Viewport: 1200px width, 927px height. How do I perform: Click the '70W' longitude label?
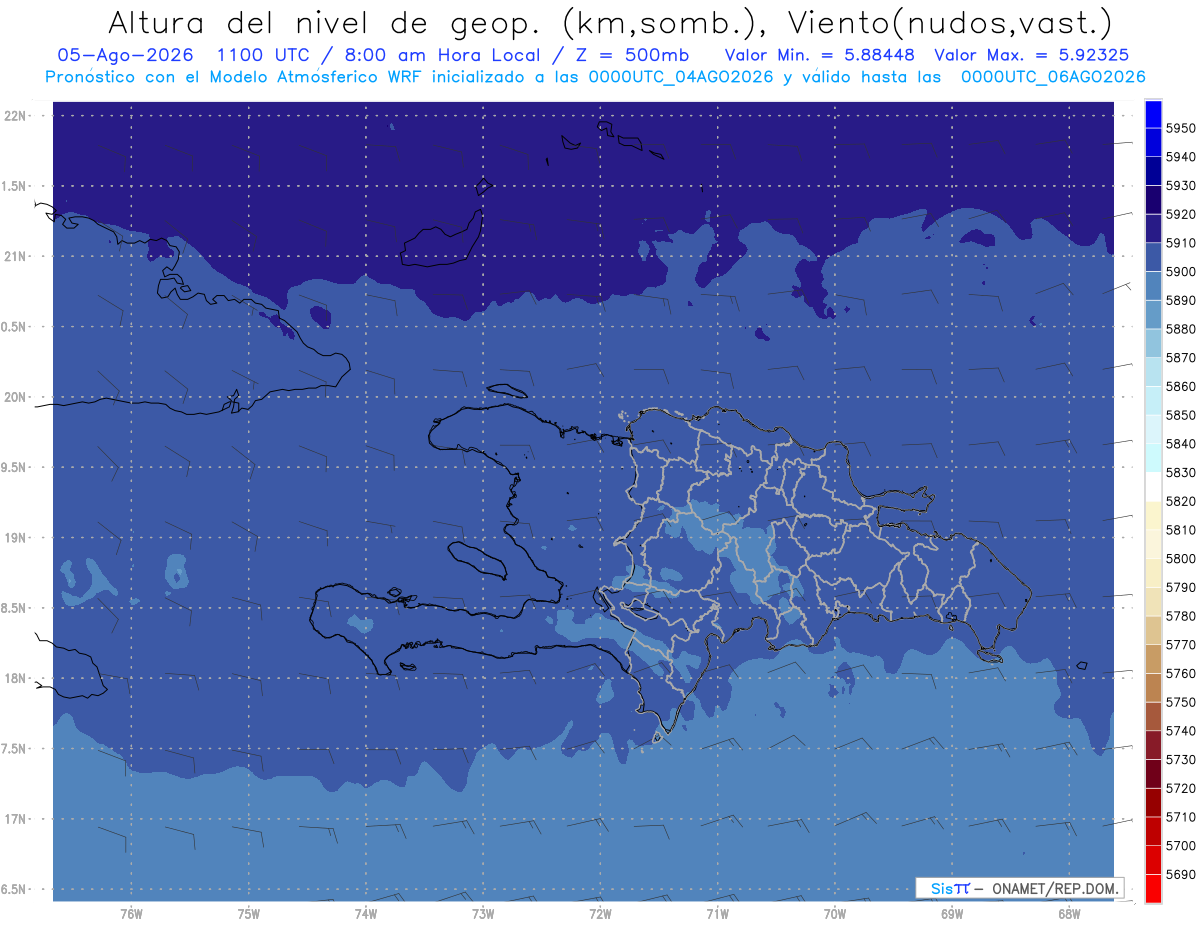pyautogui.click(x=835, y=914)
